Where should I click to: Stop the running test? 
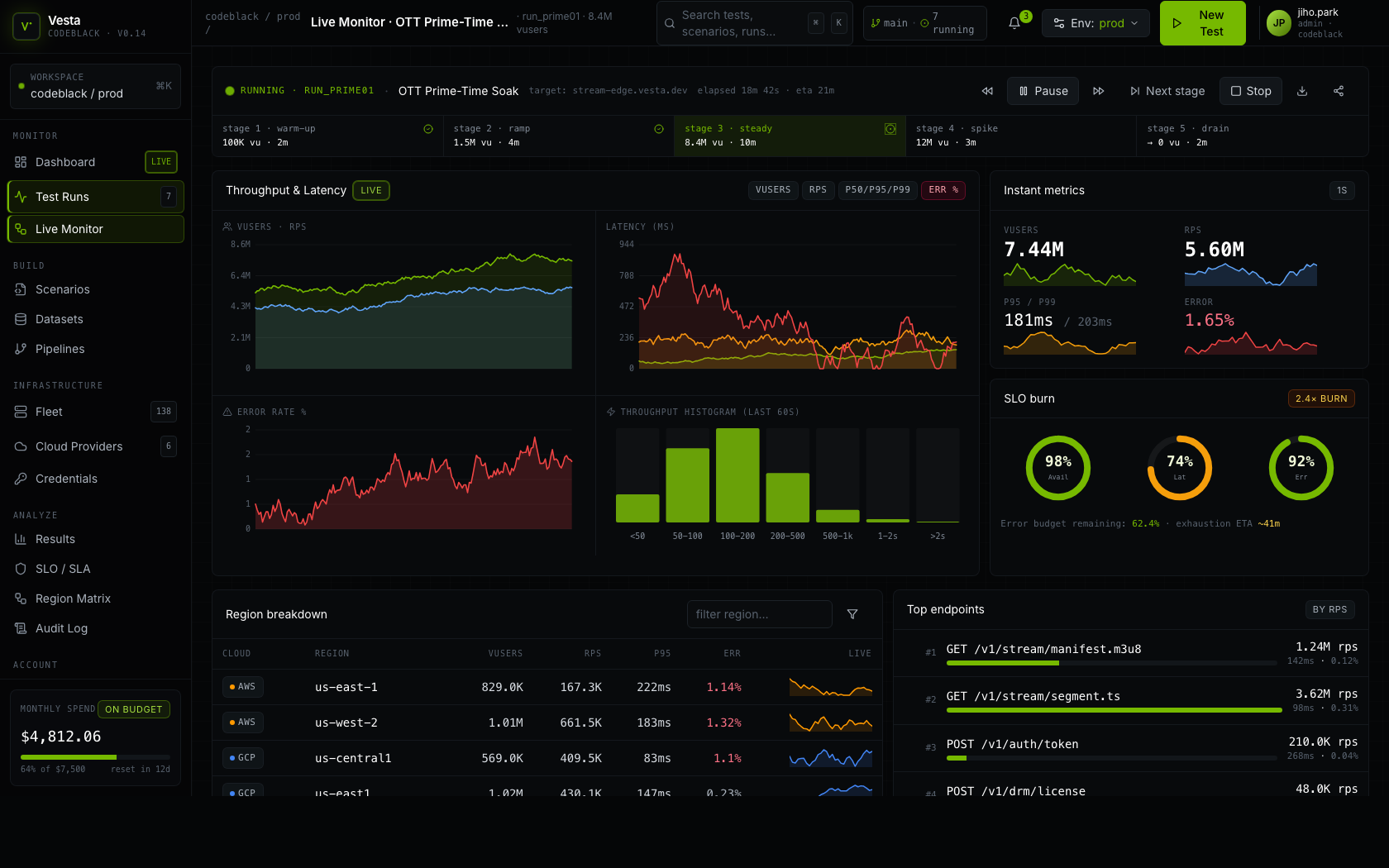point(1250,91)
